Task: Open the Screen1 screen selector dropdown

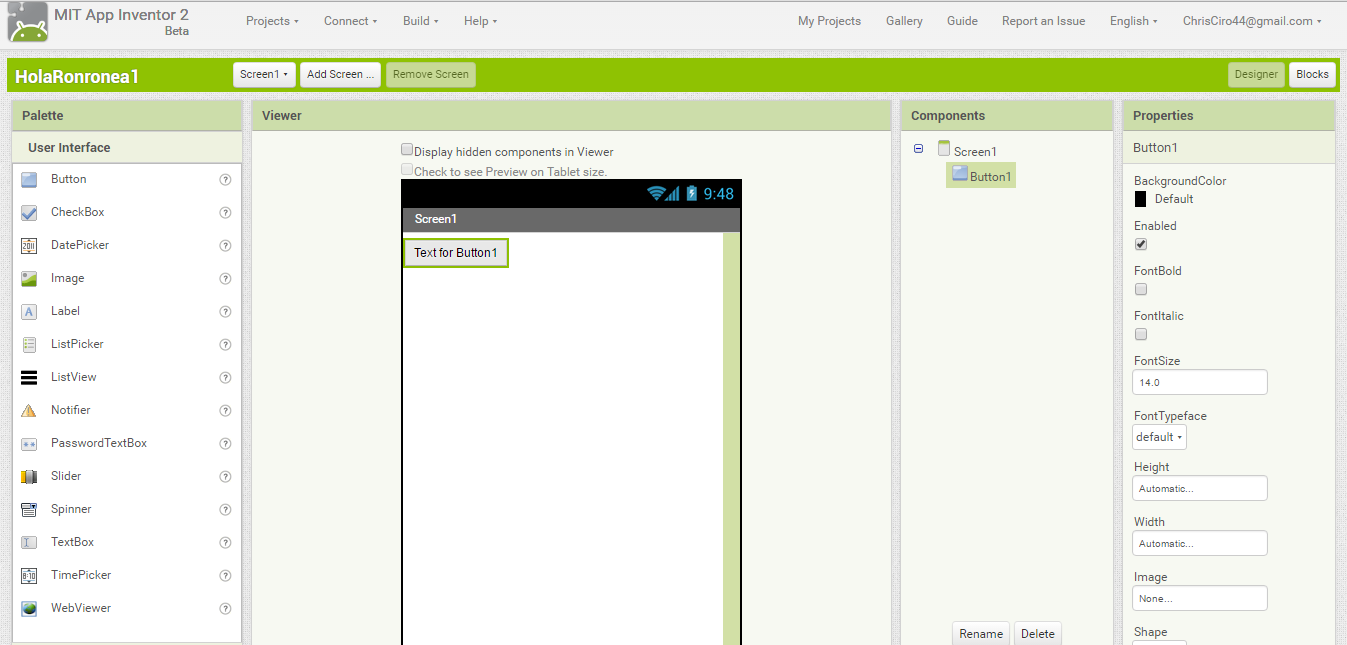Action: point(264,73)
